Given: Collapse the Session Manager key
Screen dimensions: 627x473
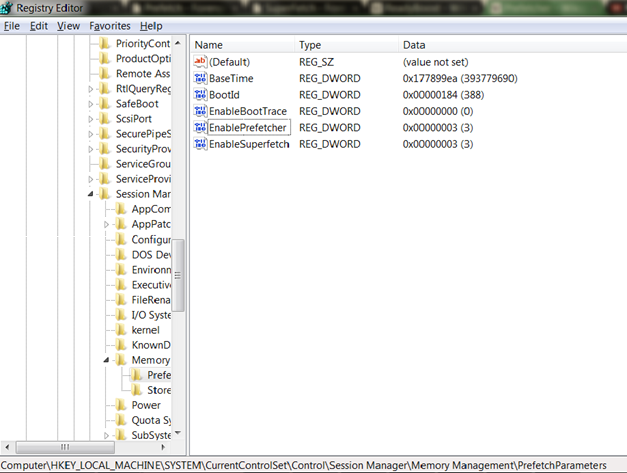Looking at the screenshot, I should (x=91, y=194).
